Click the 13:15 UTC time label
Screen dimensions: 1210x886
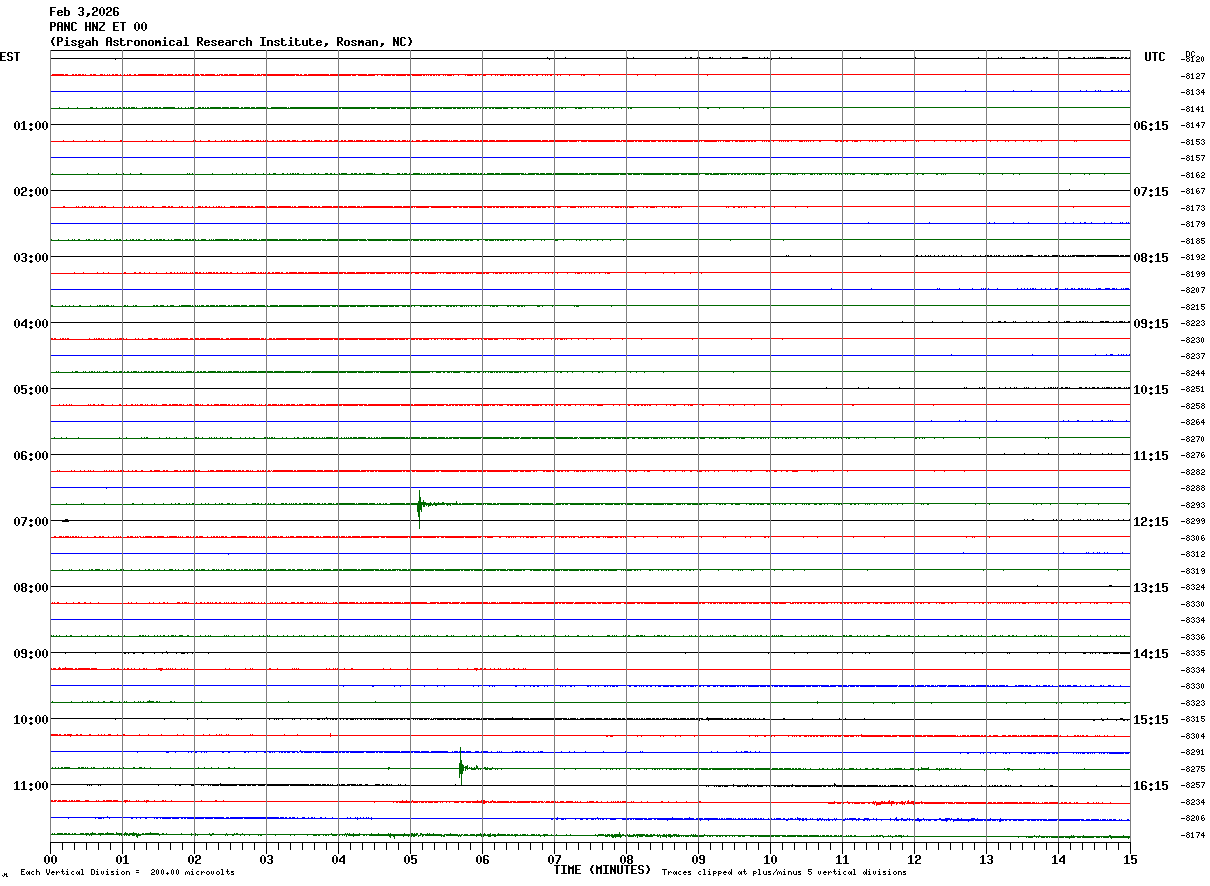[1150, 588]
